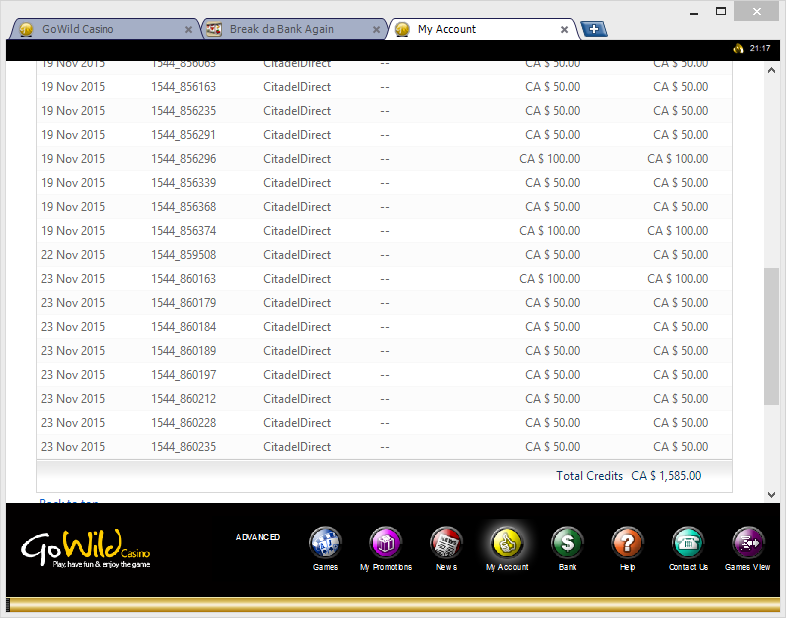This screenshot has height=618, width=786.
Task: Click transaction ID 1544_856374
Action: [x=183, y=231]
